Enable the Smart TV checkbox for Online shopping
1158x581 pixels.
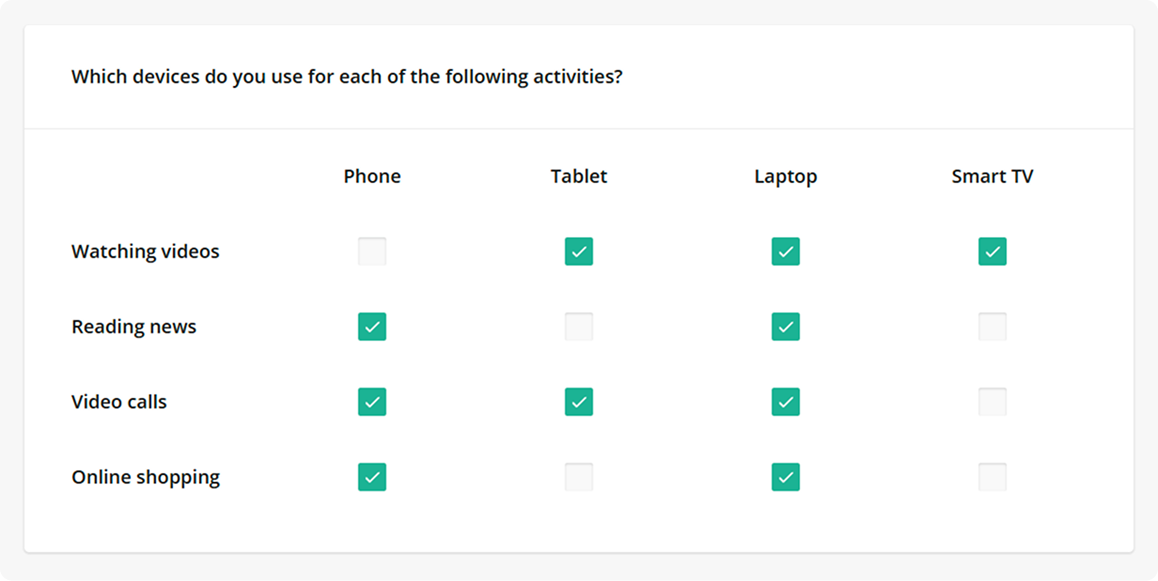point(993,477)
